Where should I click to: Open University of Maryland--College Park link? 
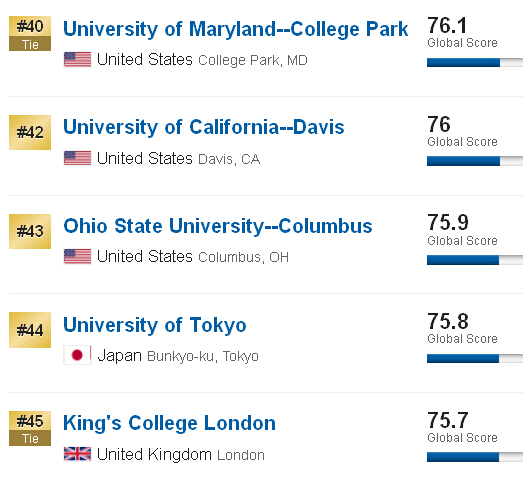click(236, 29)
